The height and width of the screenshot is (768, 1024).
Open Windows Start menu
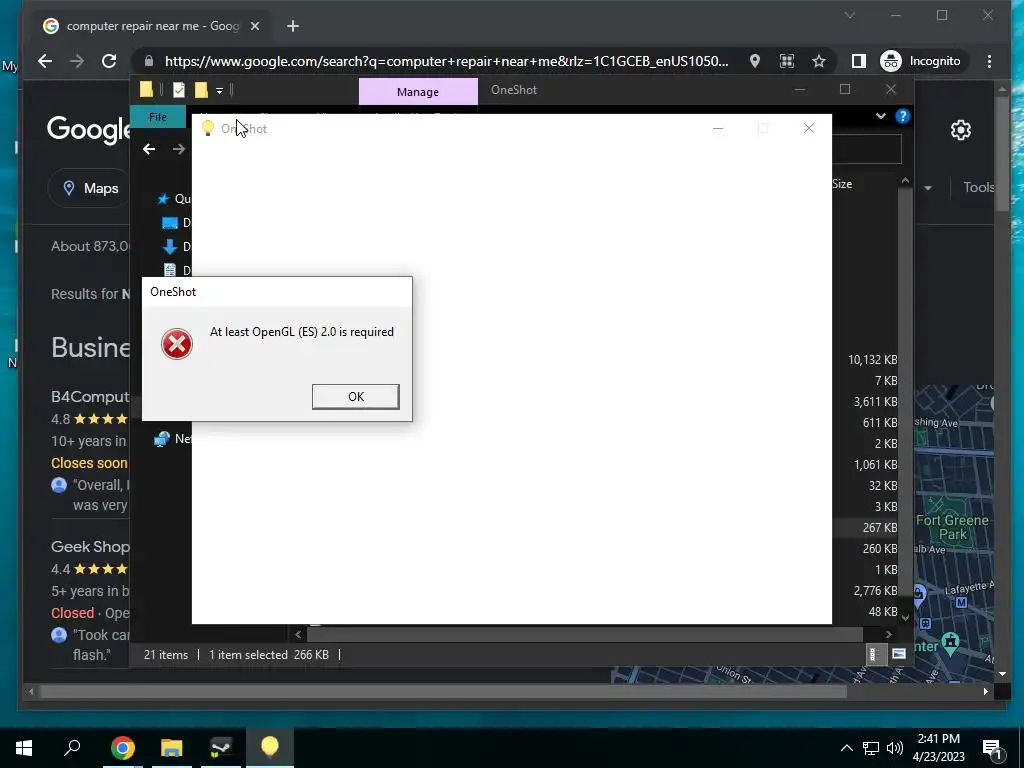pyautogui.click(x=24, y=748)
